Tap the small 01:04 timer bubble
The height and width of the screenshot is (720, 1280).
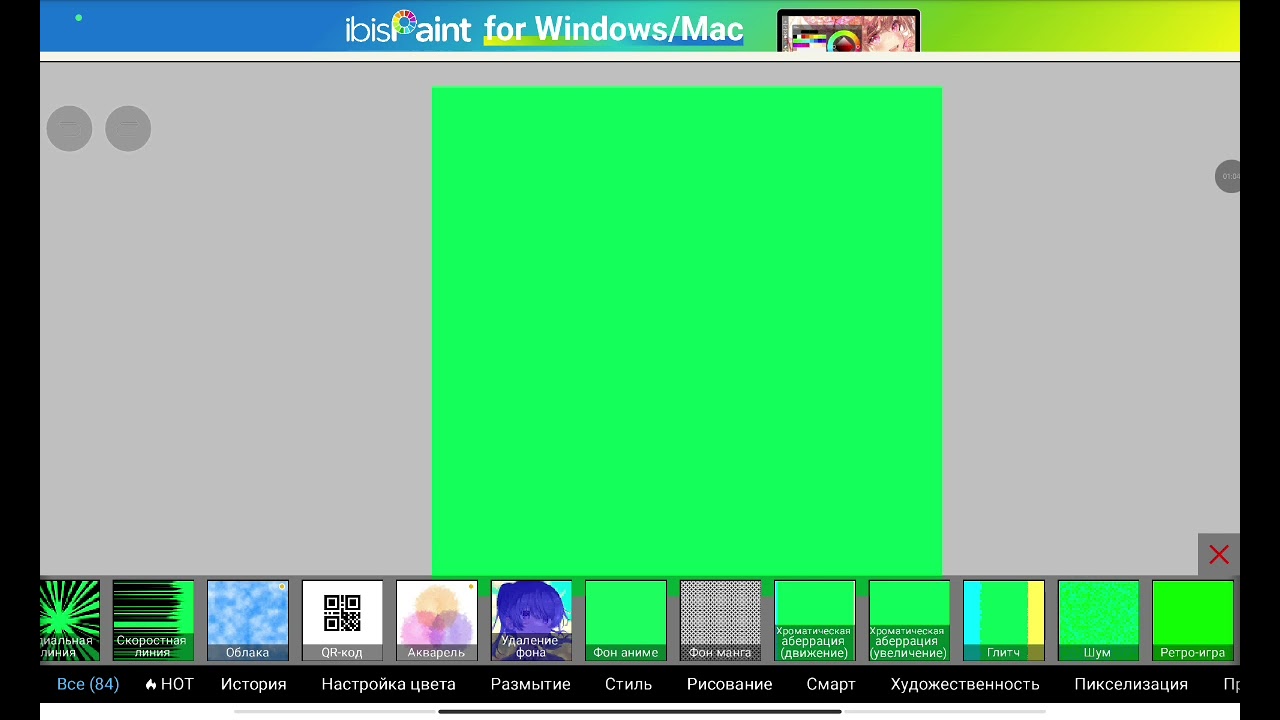click(x=1228, y=176)
